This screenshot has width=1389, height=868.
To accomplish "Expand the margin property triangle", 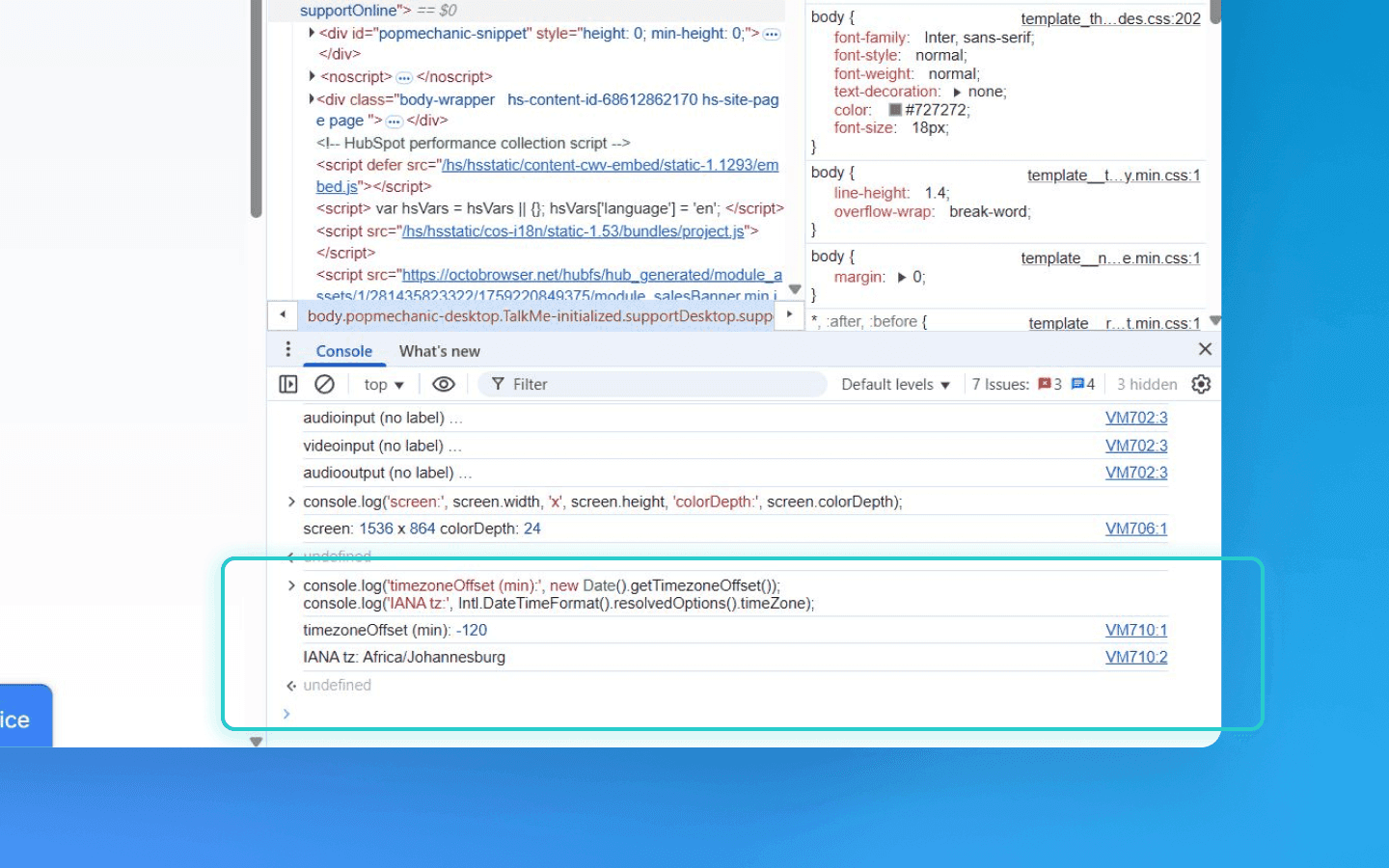I will (902, 278).
